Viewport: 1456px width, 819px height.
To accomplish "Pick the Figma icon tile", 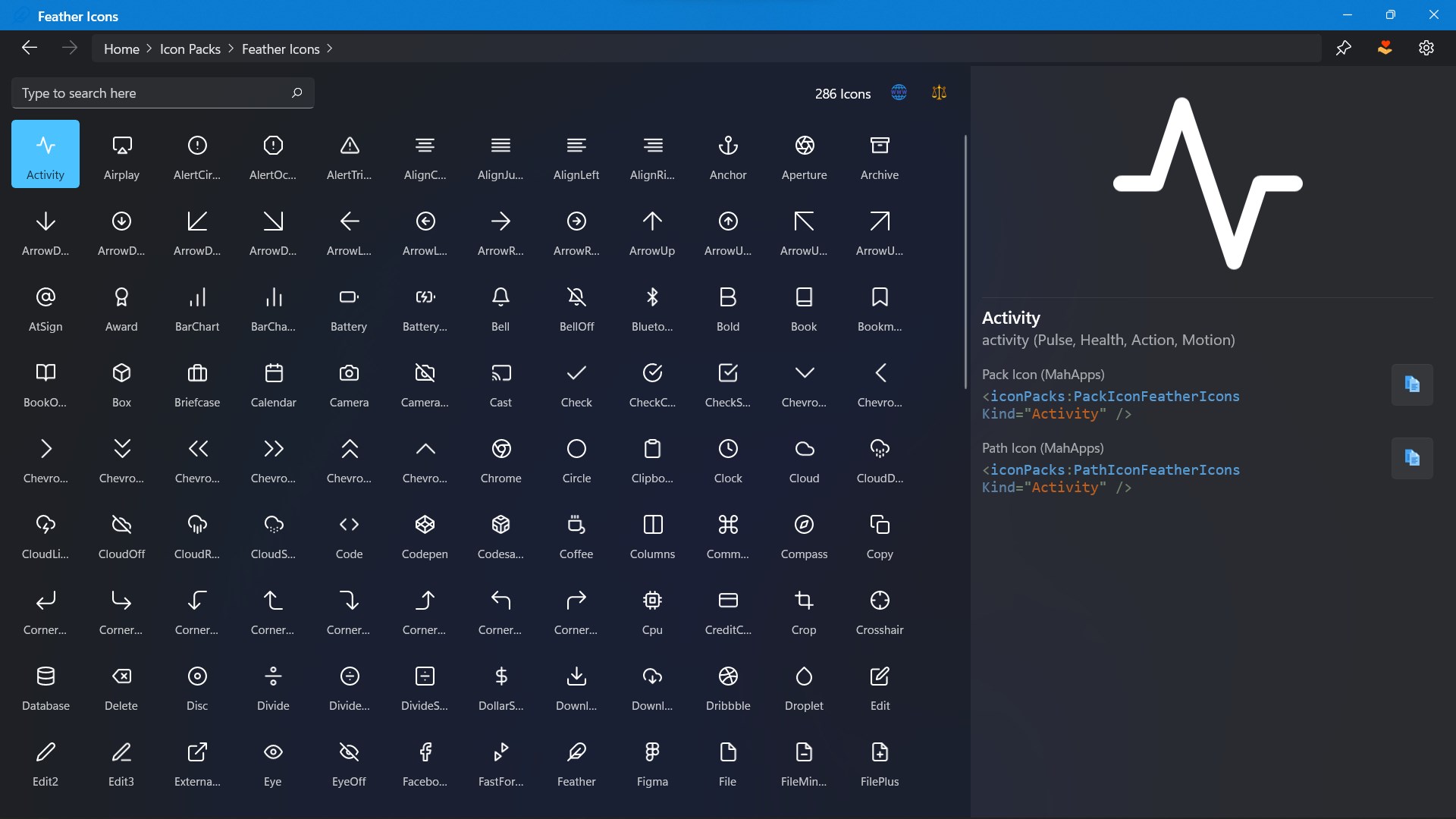I will 652,761.
